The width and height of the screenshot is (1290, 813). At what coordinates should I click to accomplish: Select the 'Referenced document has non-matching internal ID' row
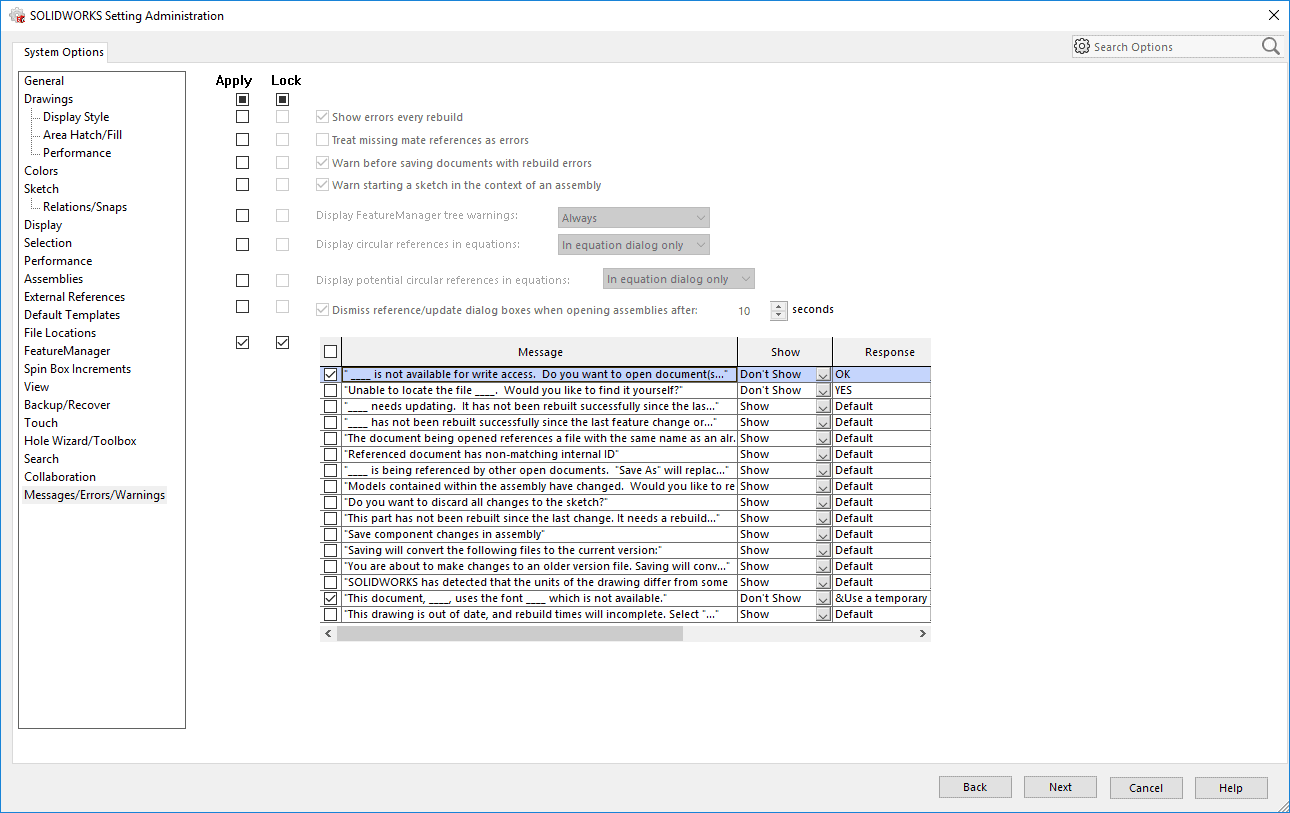point(539,454)
